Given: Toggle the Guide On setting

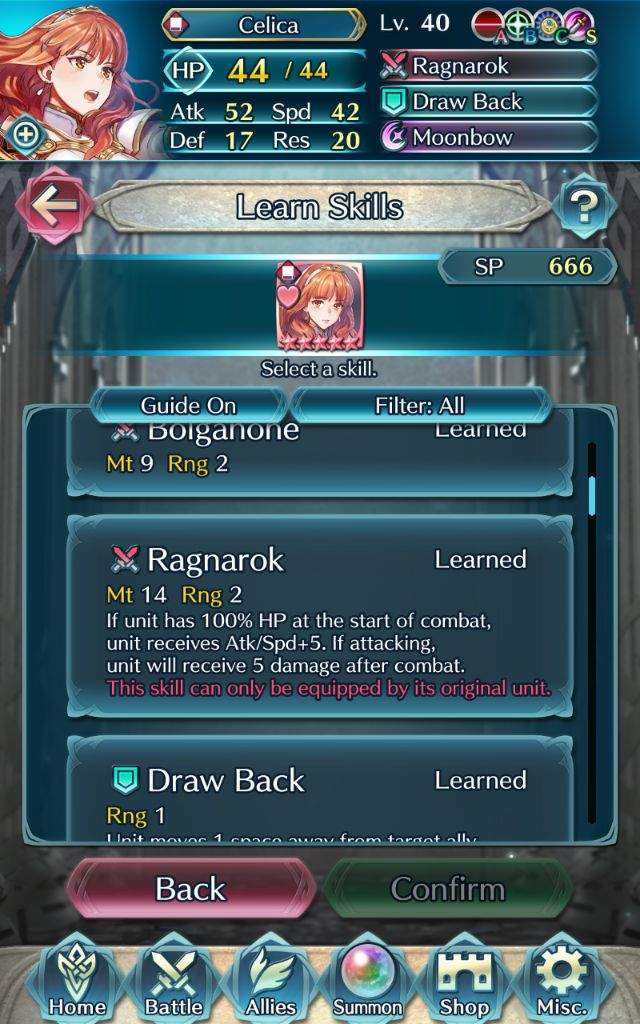Looking at the screenshot, I should (188, 406).
